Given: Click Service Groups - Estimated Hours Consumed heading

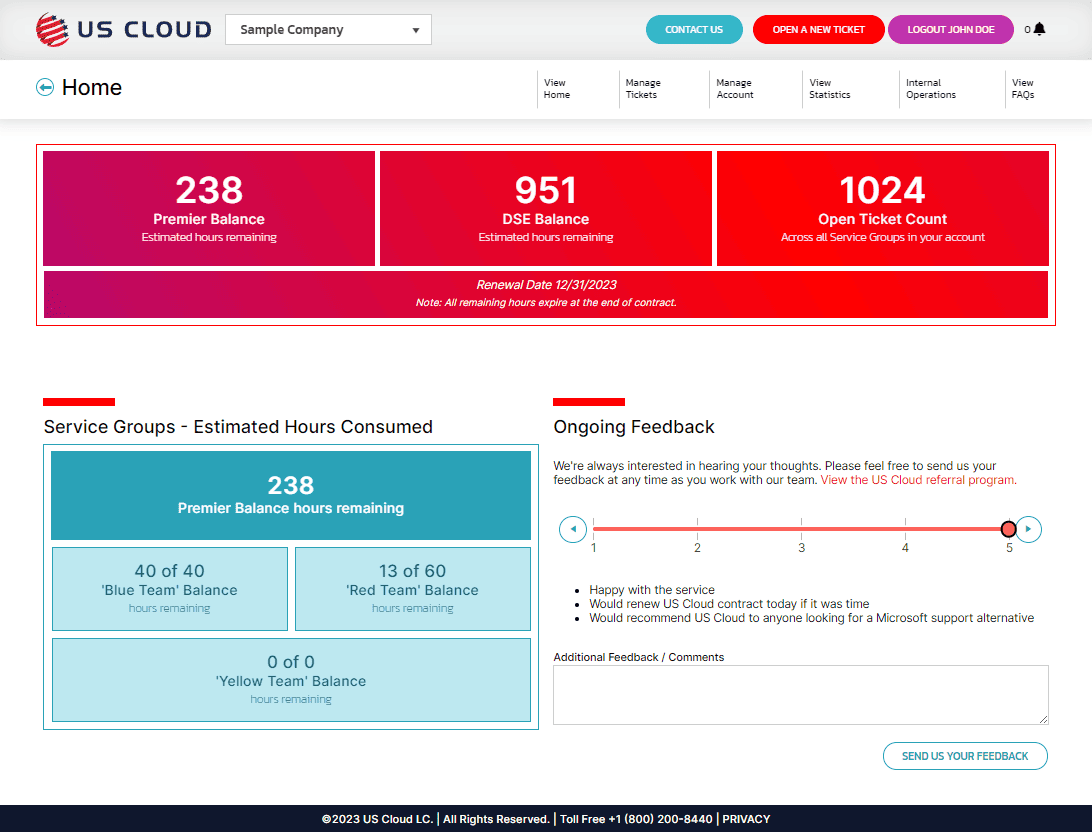Looking at the screenshot, I should pos(238,427).
